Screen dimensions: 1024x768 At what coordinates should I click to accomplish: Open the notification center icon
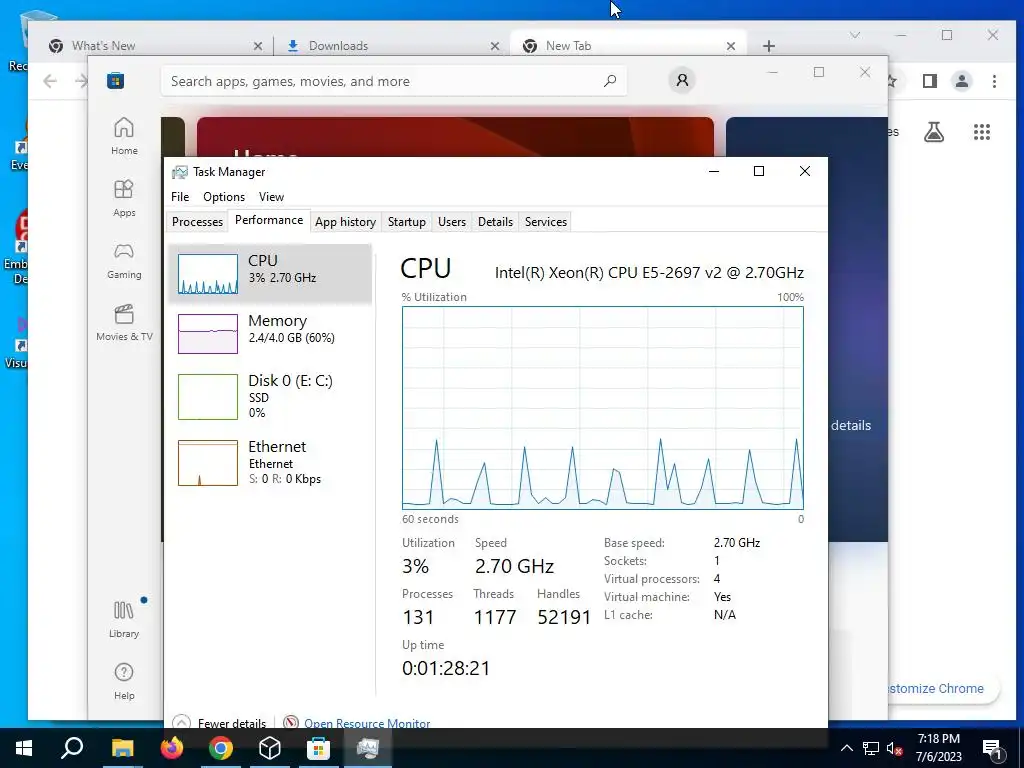click(x=992, y=748)
